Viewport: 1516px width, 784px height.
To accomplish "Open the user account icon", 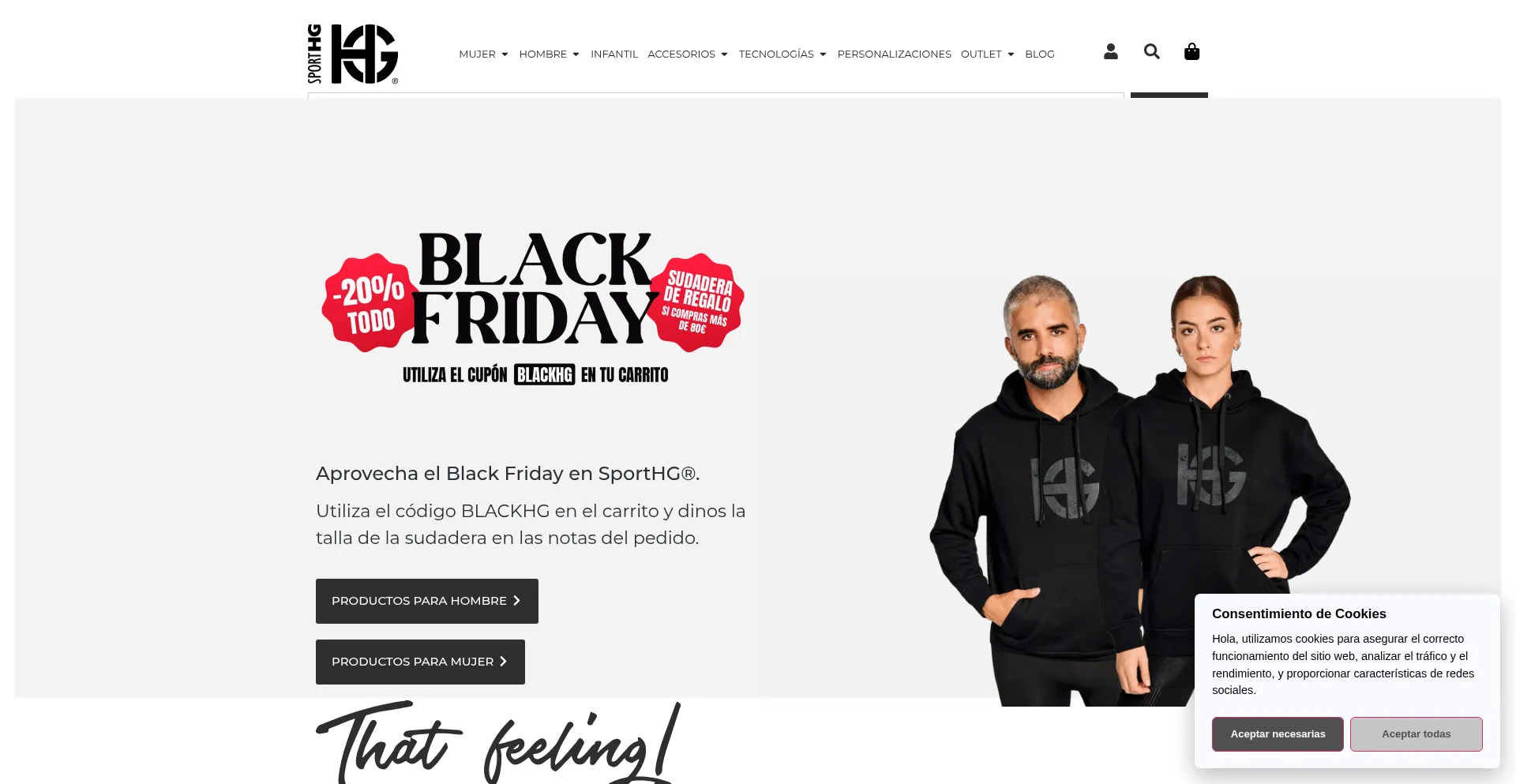I will (x=1110, y=51).
